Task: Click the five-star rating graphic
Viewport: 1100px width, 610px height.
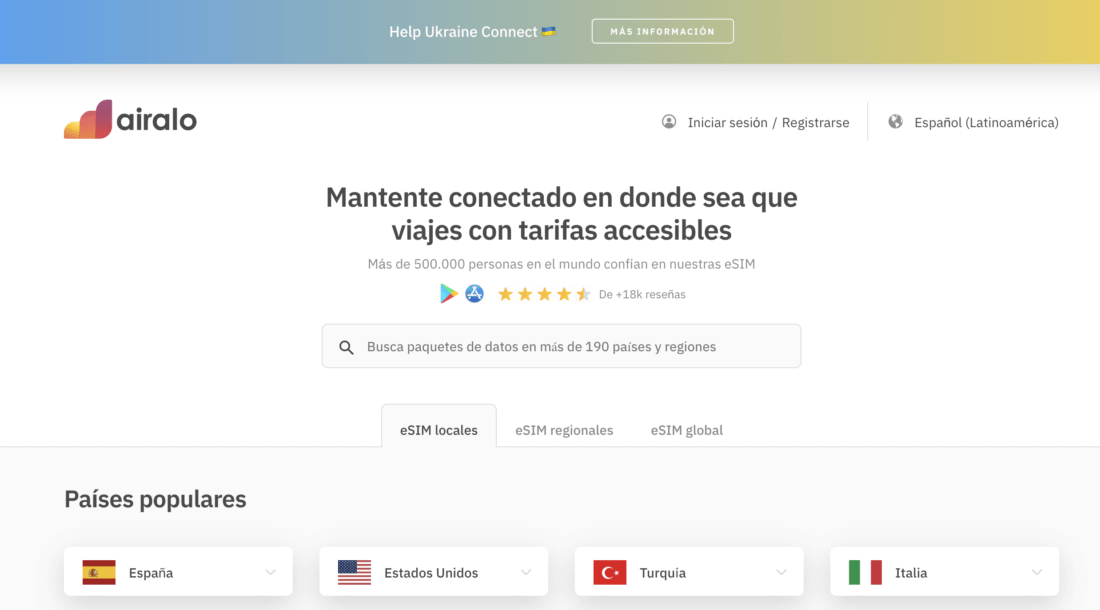Action: [544, 294]
